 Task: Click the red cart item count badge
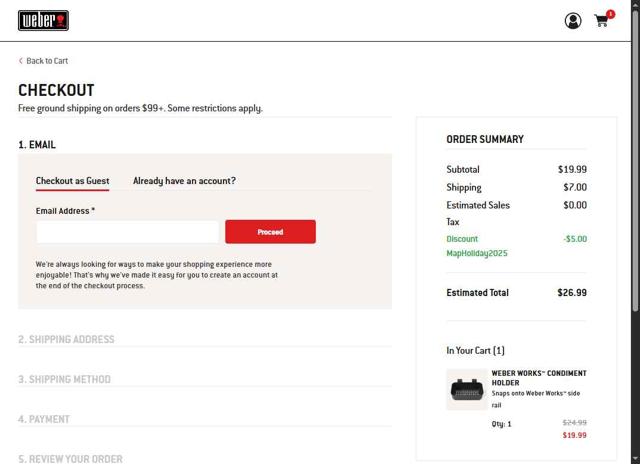611,14
